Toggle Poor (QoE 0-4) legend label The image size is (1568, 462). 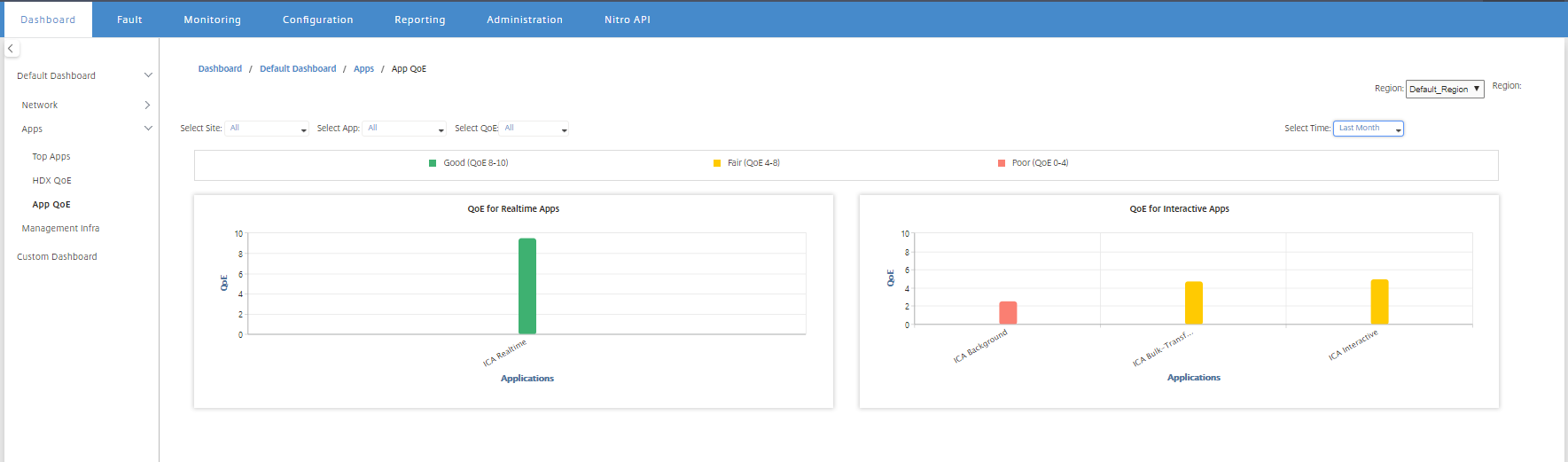[x=1040, y=163]
